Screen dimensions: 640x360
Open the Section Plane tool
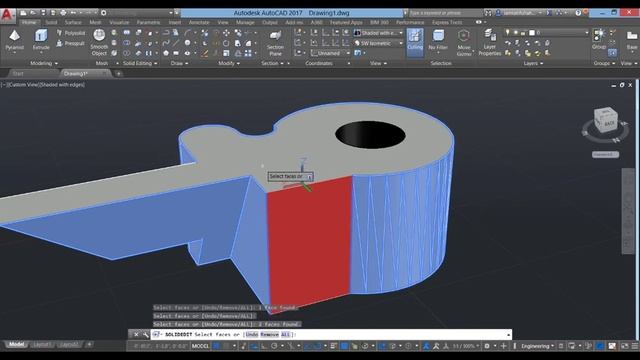coord(275,42)
